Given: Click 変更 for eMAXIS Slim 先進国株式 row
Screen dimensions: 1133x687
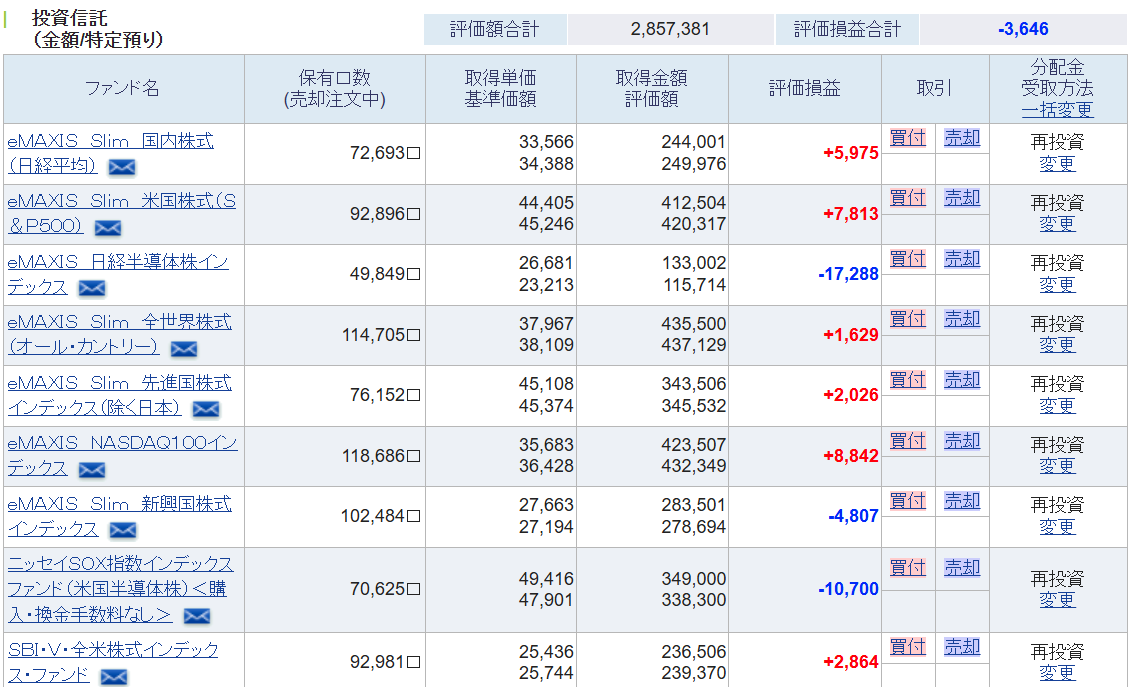Looking at the screenshot, I should 1057,406.
